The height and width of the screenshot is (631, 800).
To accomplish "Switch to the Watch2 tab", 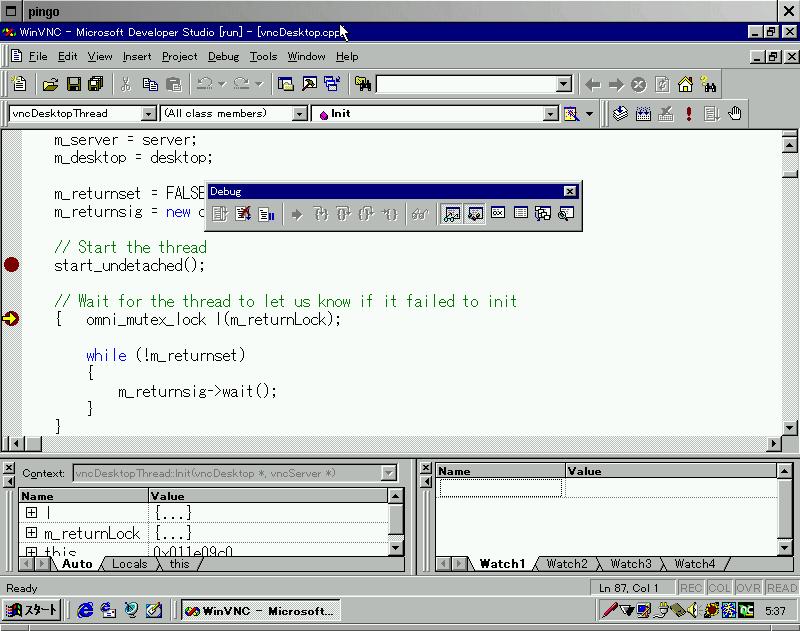I will 567,564.
